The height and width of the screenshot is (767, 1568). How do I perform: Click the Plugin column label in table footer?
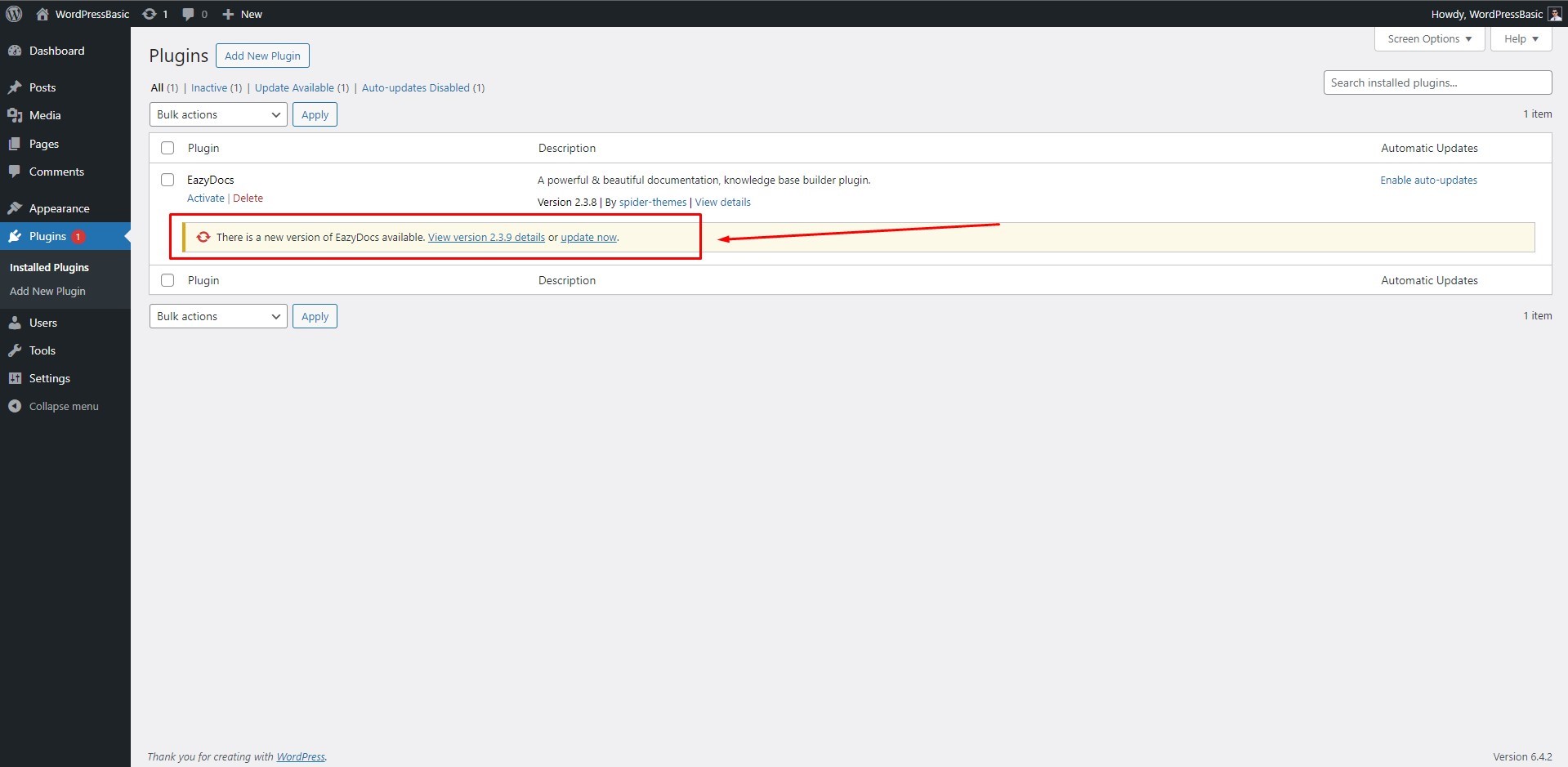click(x=203, y=280)
